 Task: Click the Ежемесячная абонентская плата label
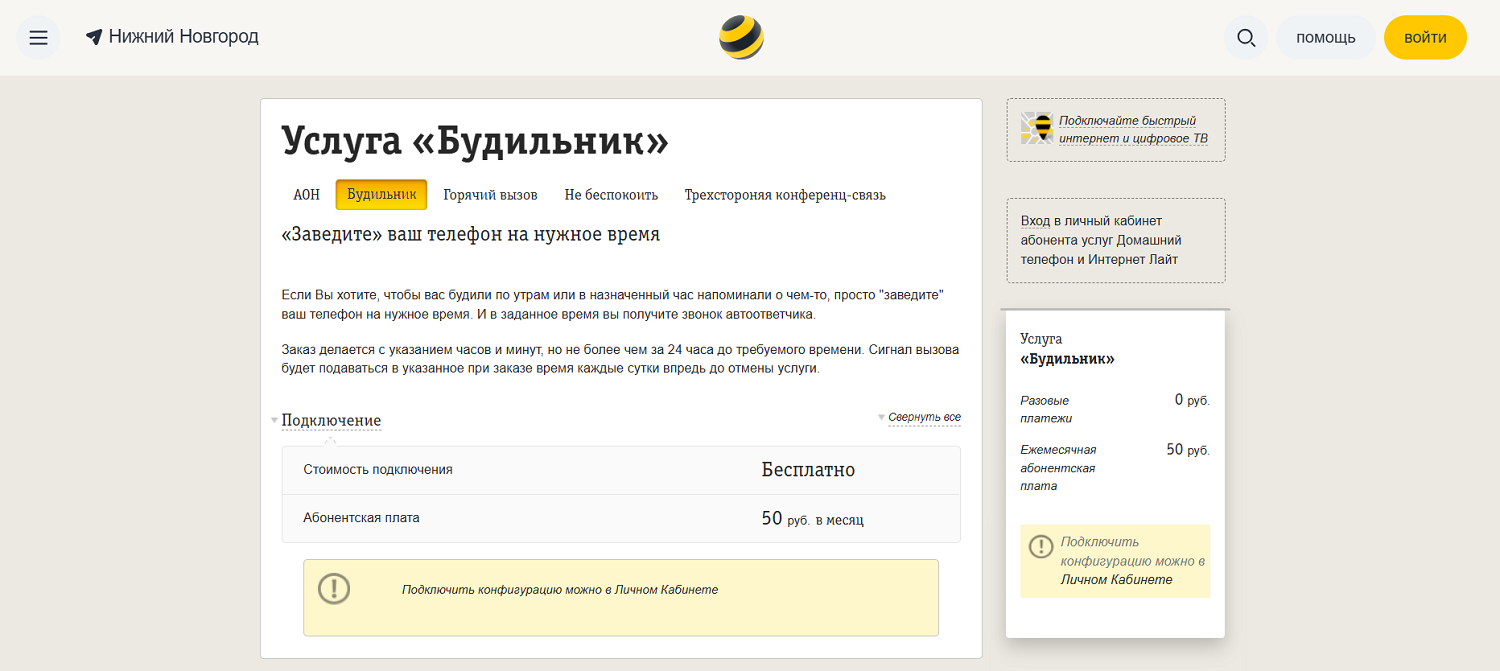click(x=1058, y=468)
